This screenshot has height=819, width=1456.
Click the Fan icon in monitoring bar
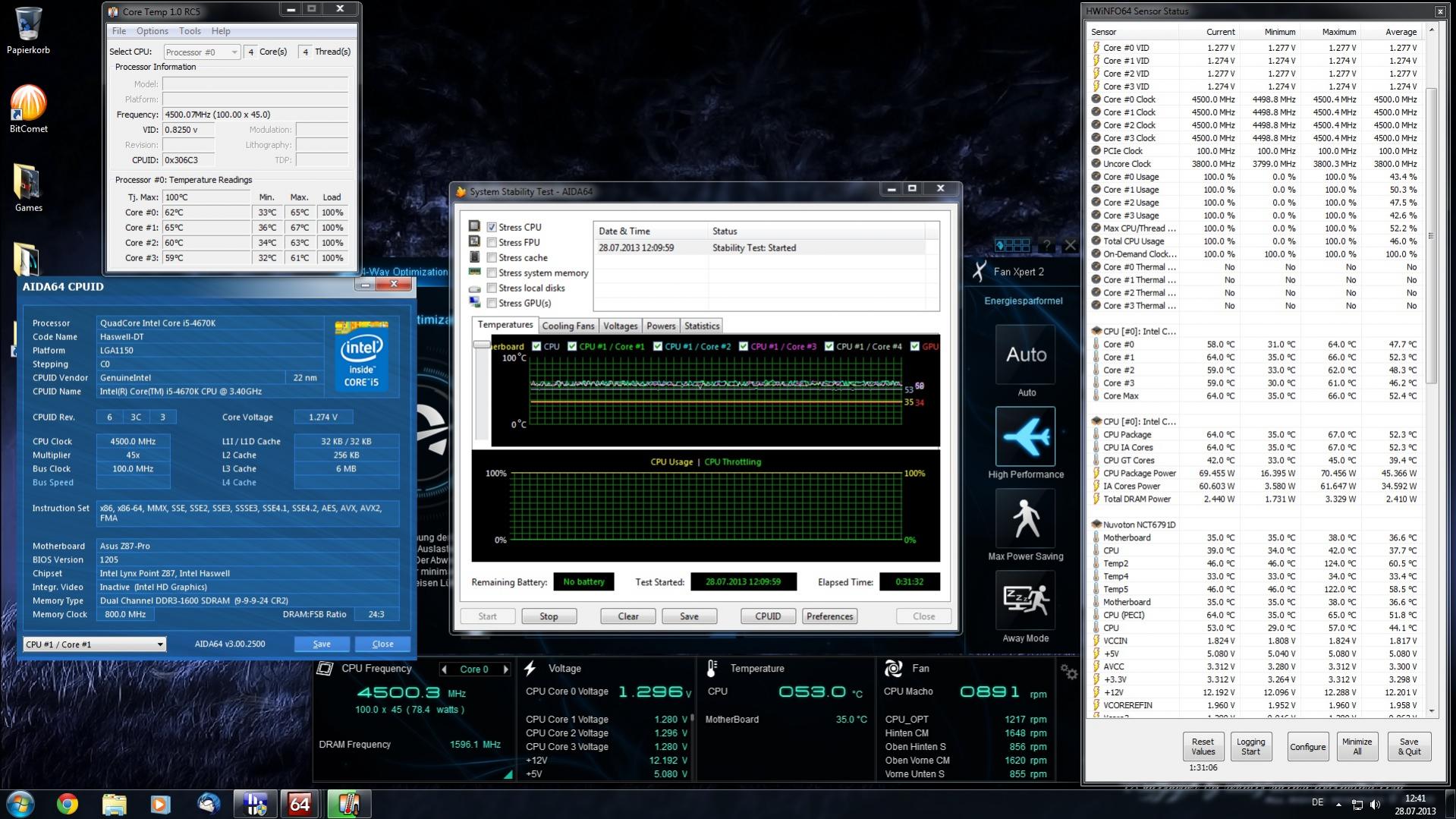tap(894, 669)
